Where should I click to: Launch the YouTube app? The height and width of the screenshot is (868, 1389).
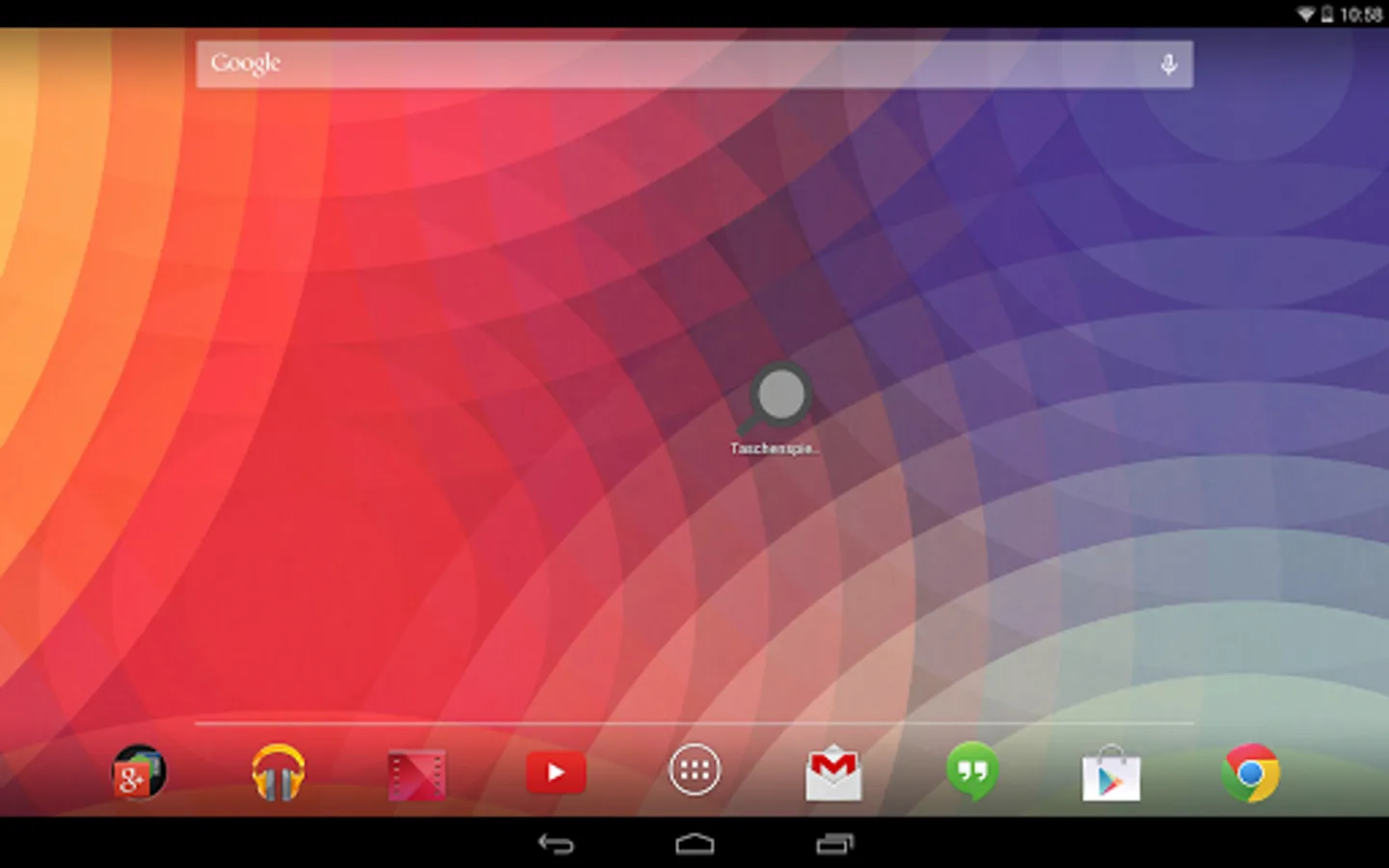[556, 773]
